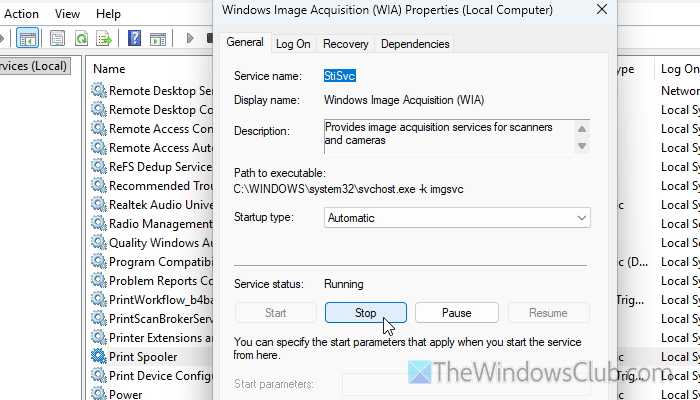Open the Action menu
Image resolution: width=700 pixels, height=400 pixels.
tap(21, 14)
